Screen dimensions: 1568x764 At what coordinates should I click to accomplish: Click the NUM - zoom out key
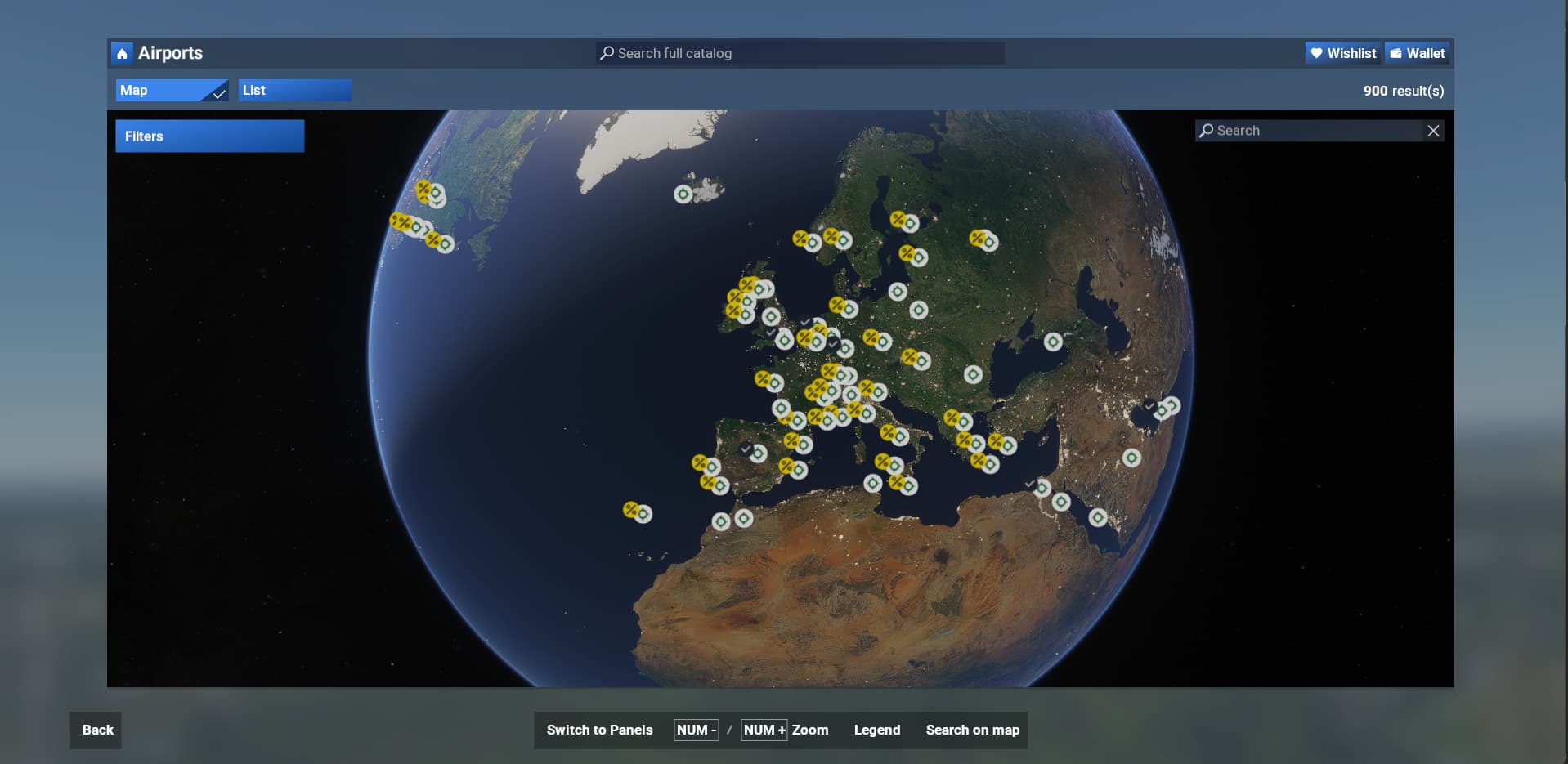click(x=696, y=730)
